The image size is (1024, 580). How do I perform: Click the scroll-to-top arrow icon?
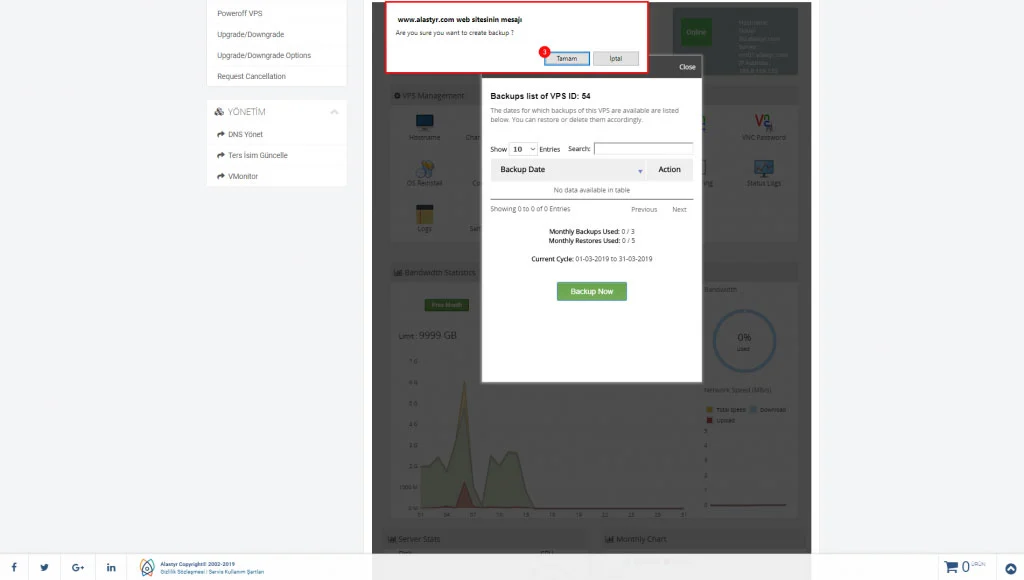1010,568
